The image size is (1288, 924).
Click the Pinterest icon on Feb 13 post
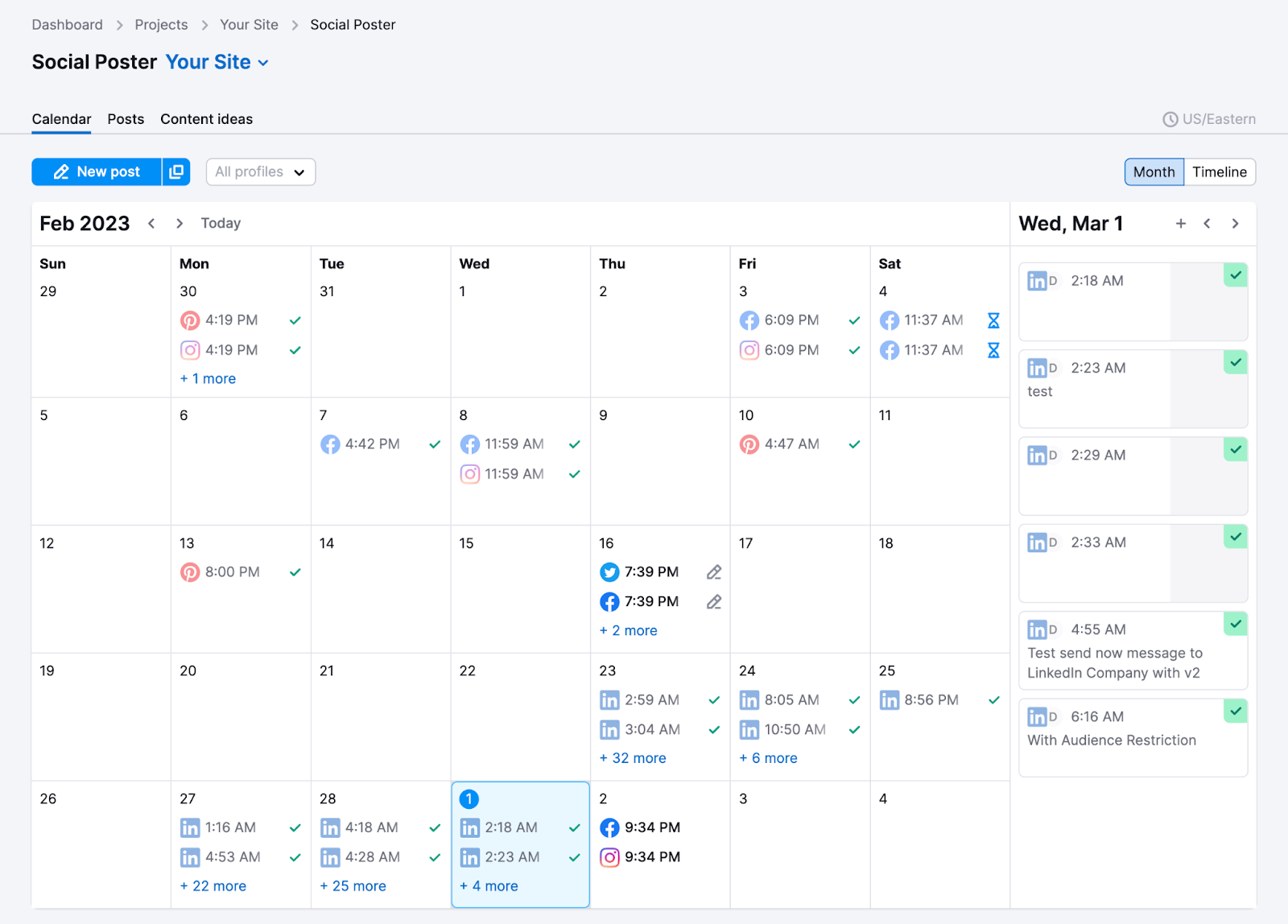(x=190, y=571)
